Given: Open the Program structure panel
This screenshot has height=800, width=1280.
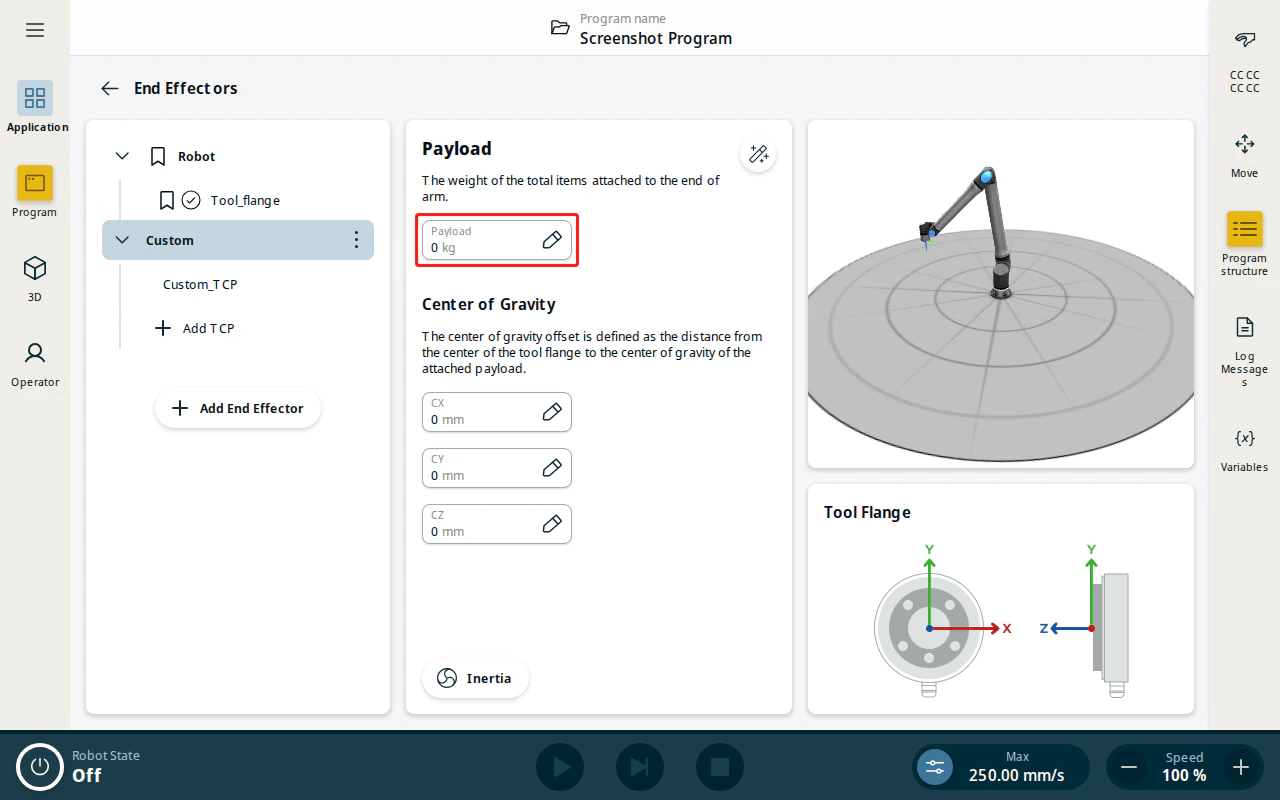Looking at the screenshot, I should (x=1245, y=244).
